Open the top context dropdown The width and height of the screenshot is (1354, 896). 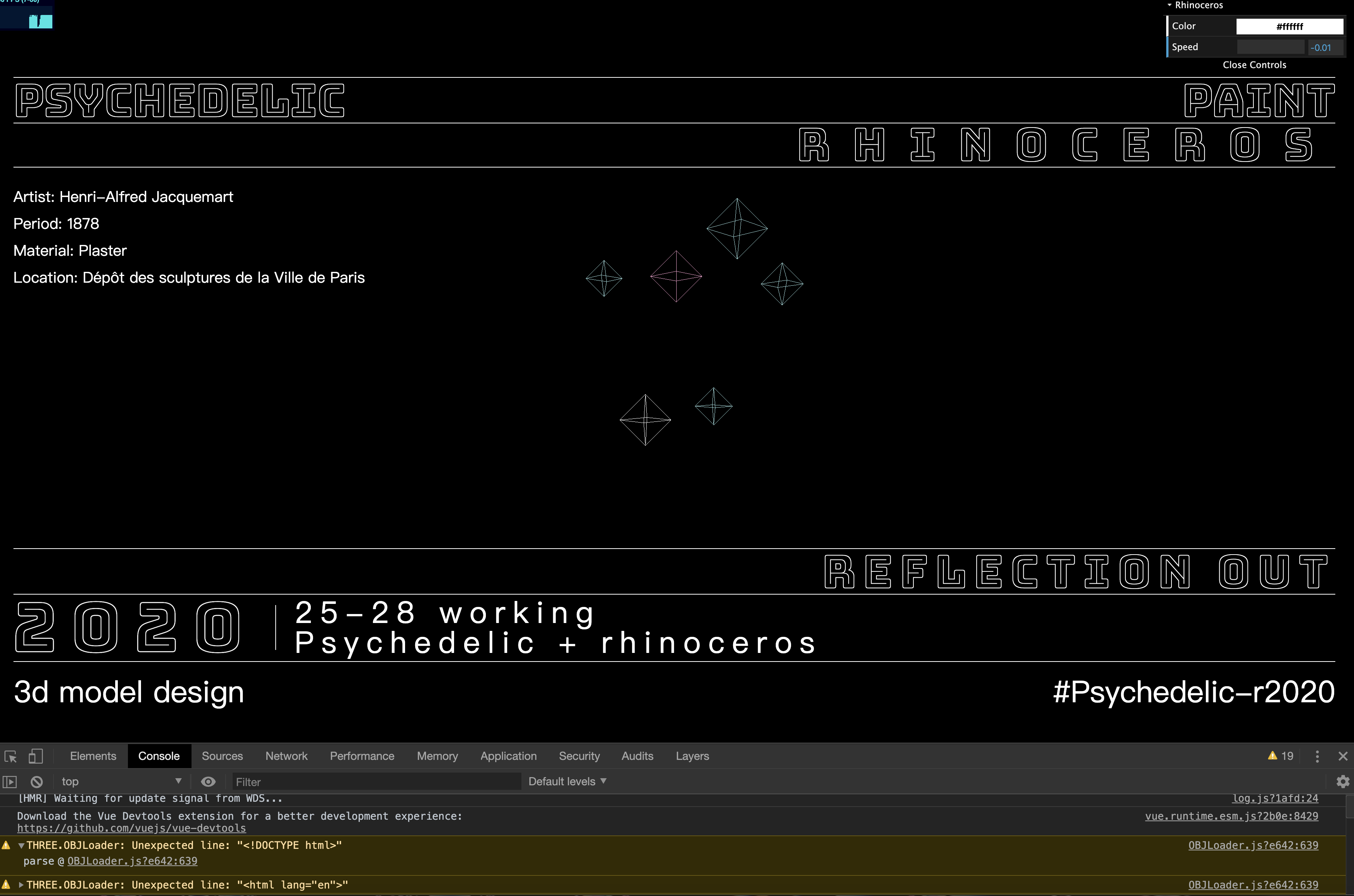tap(121, 781)
